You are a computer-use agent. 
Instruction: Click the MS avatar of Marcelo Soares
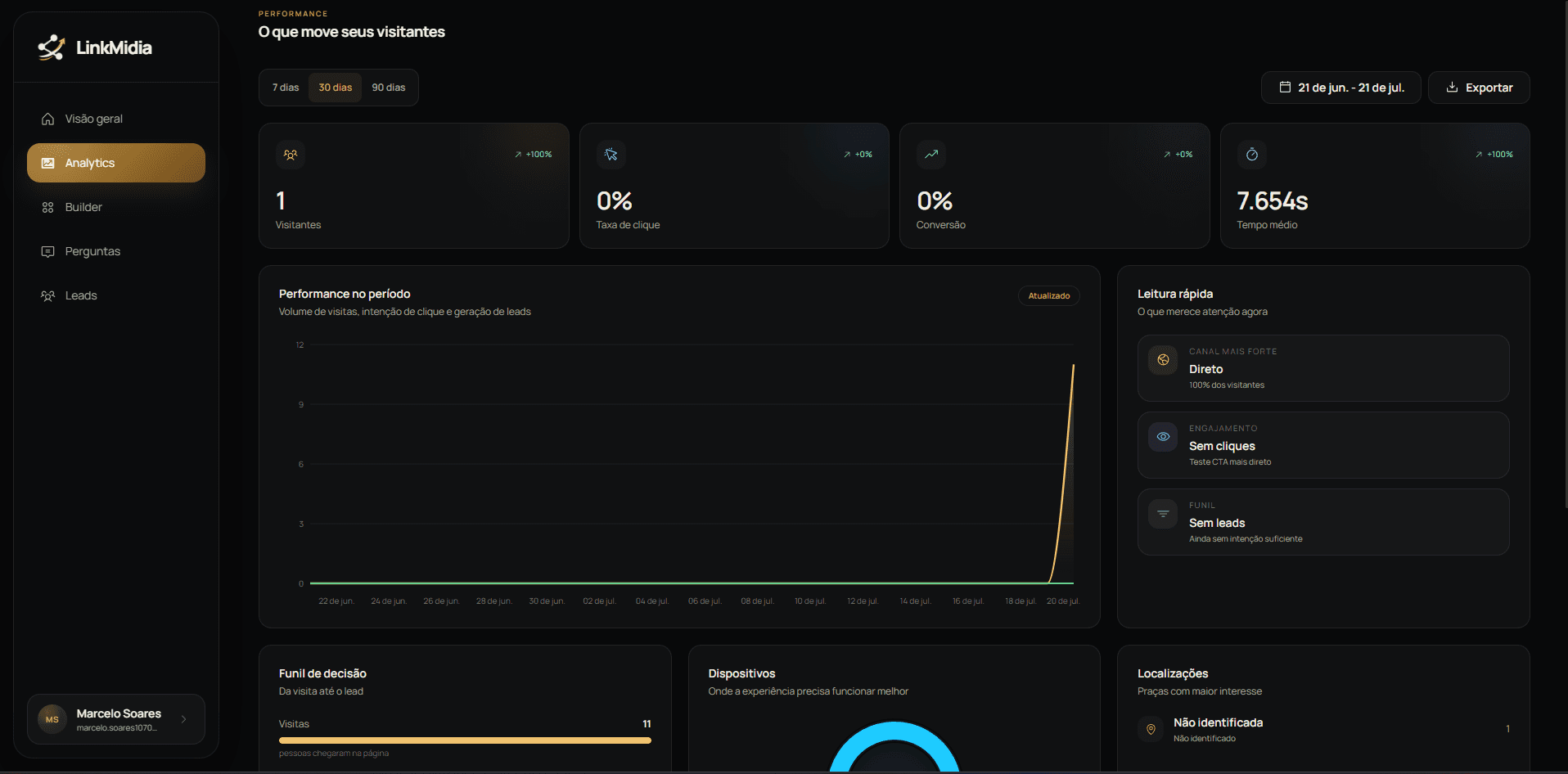(52, 719)
